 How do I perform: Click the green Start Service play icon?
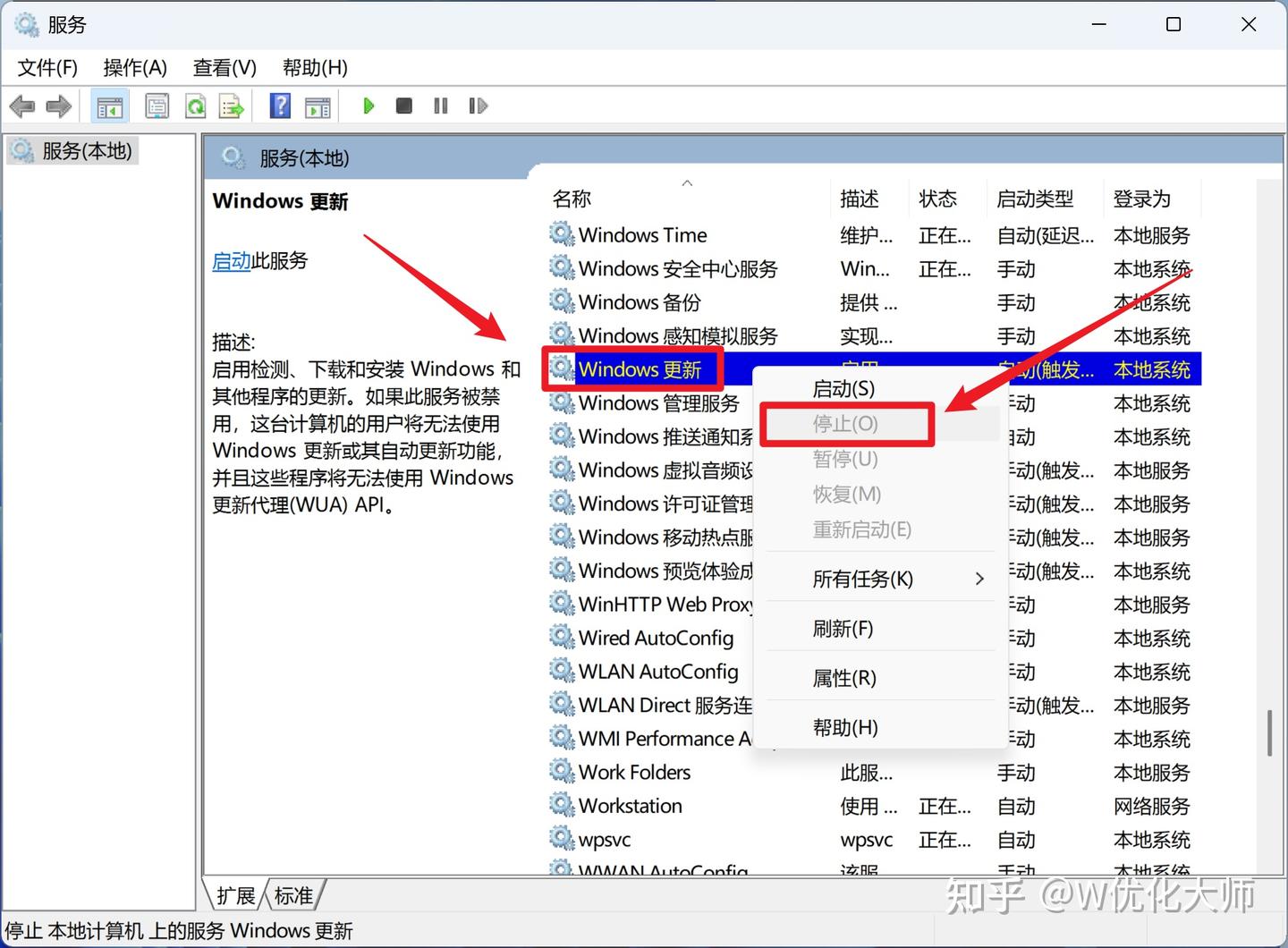pyautogui.click(x=369, y=106)
